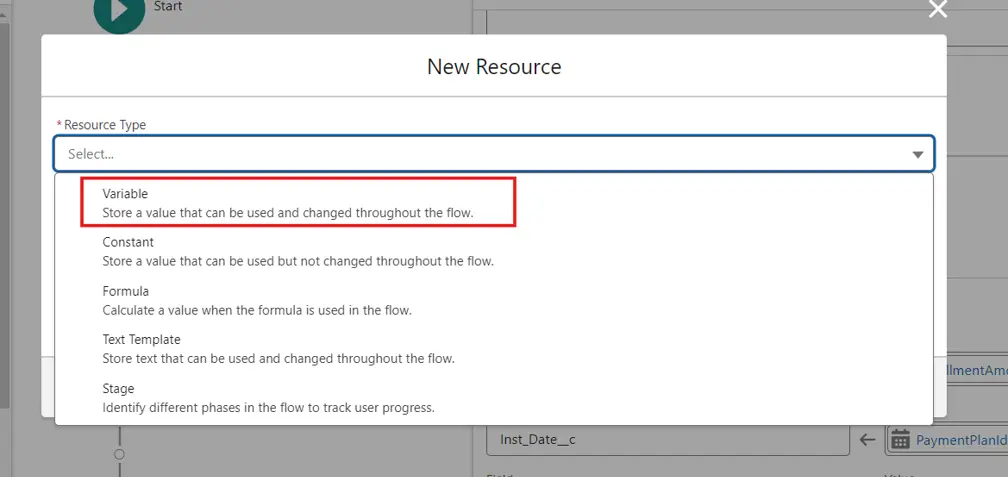Click the New Resource dialog heading
Screen dimensions: 1008x477
click(494, 67)
